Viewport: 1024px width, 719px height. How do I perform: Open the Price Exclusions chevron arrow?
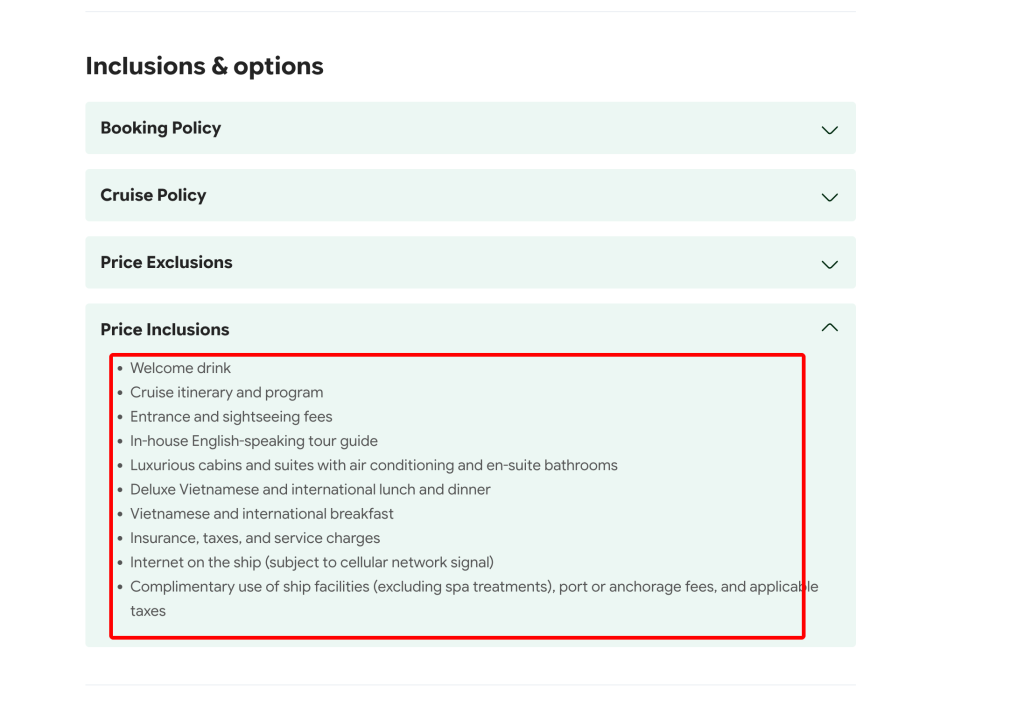tap(829, 264)
